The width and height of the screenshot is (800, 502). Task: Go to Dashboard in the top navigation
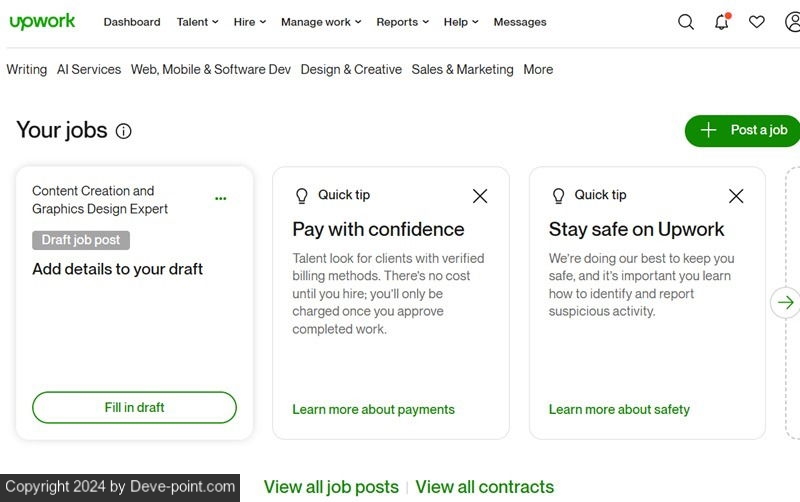[132, 22]
